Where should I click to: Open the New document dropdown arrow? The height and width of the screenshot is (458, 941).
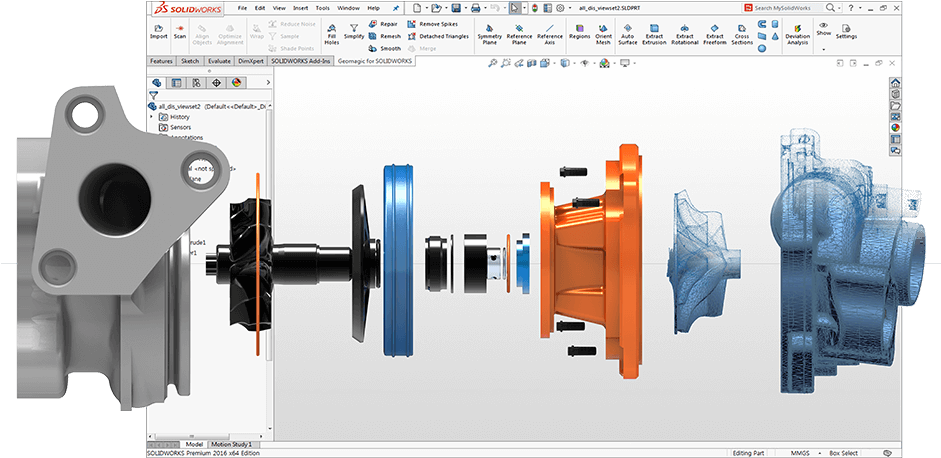427,8
